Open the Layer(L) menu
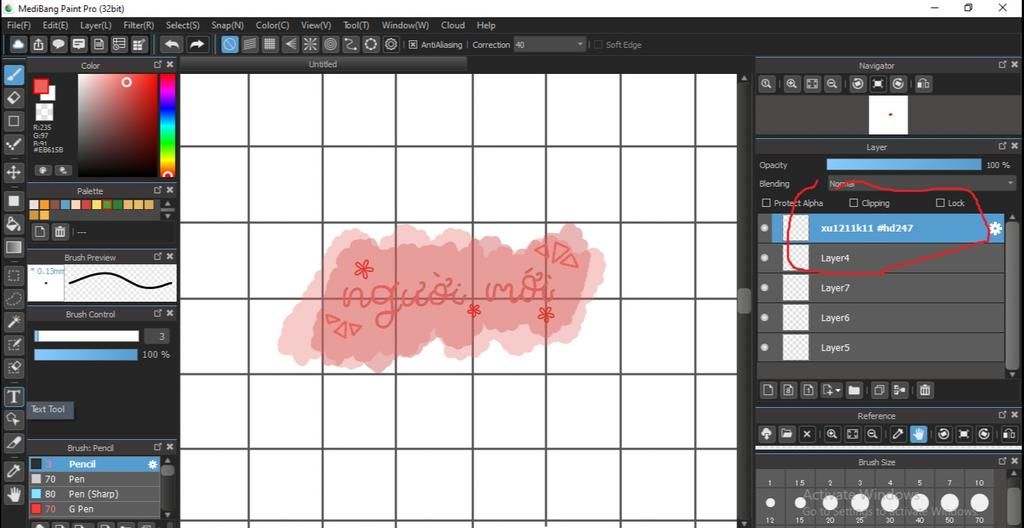The height and width of the screenshot is (528, 1024). tap(96, 25)
